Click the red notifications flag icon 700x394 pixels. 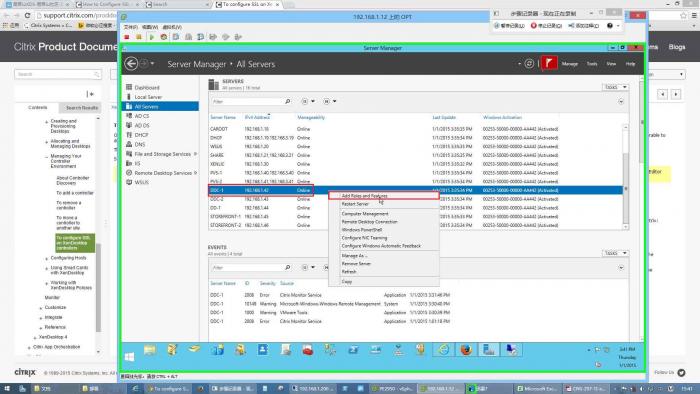coord(549,63)
